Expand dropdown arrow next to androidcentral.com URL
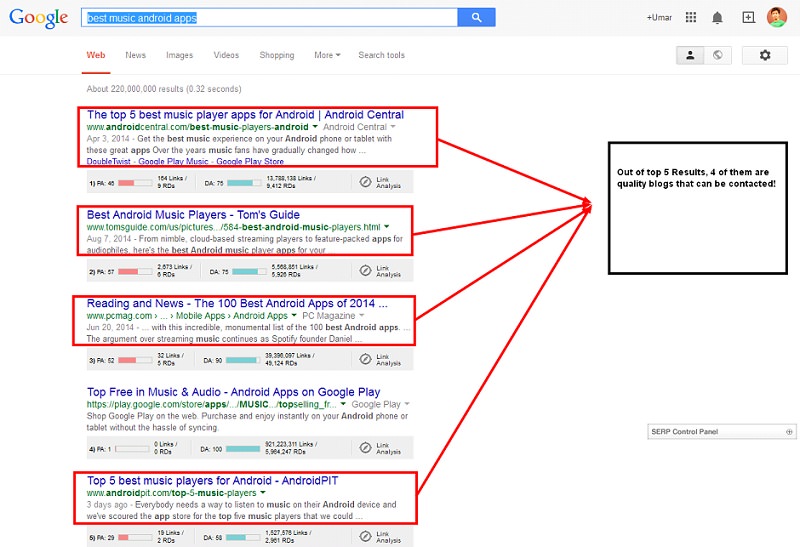800x547 pixels. (315, 127)
